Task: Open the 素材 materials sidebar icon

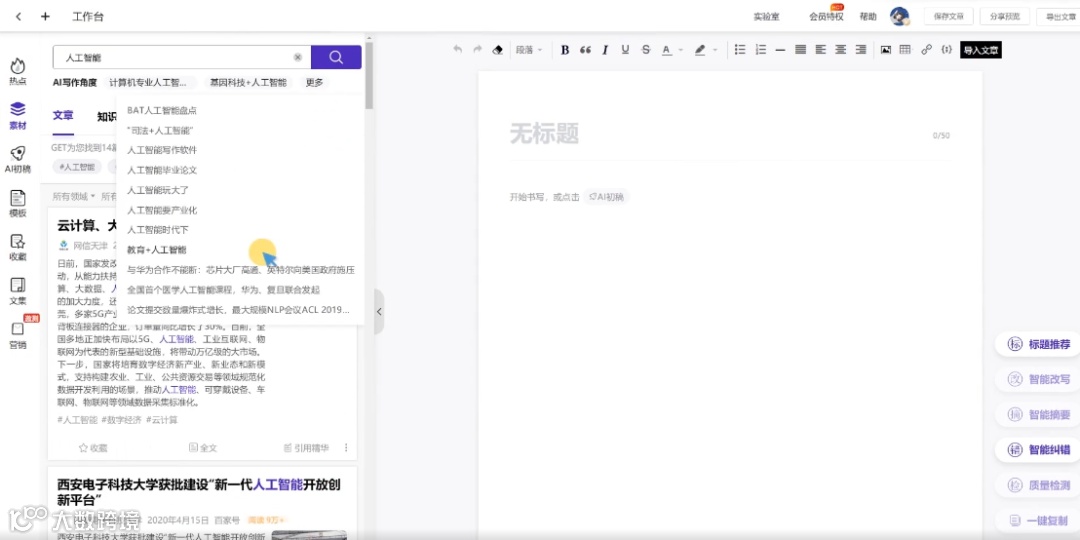Action: tap(18, 116)
